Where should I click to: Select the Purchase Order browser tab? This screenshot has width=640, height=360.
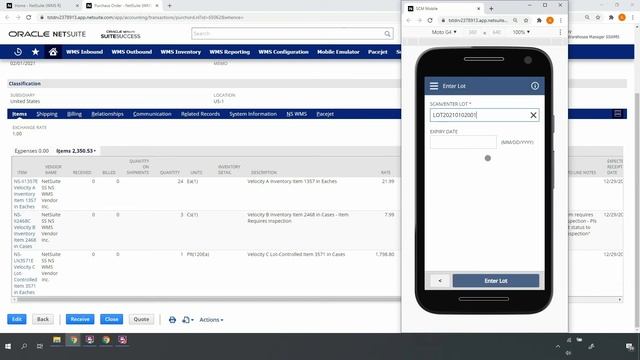pyautogui.click(x=121, y=6)
